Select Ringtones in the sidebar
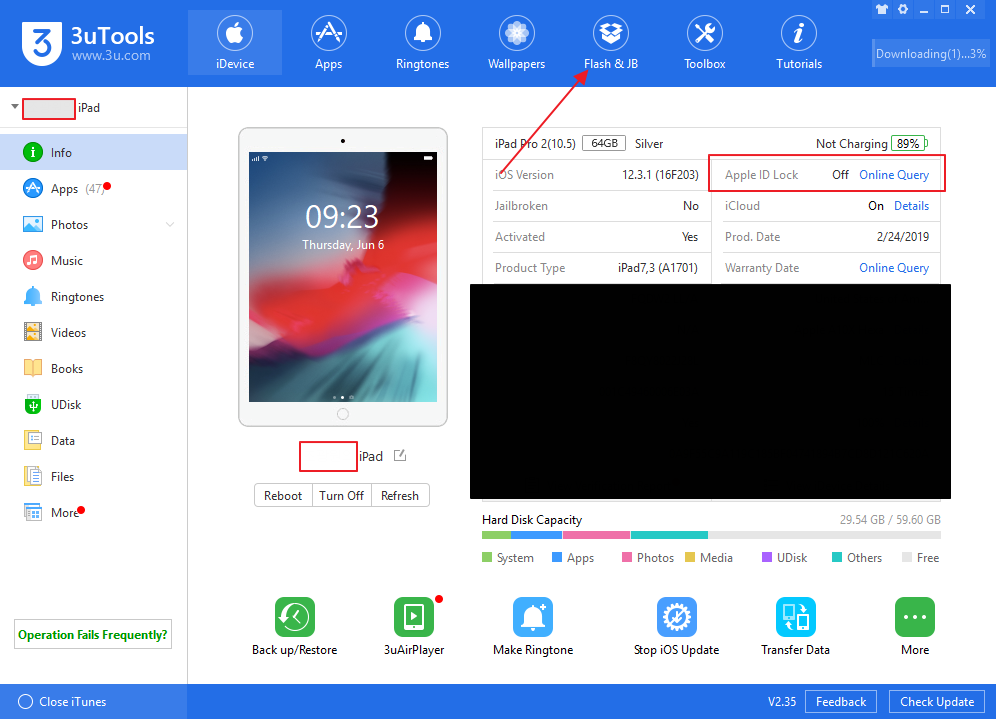The height and width of the screenshot is (719, 996). [x=93, y=297]
